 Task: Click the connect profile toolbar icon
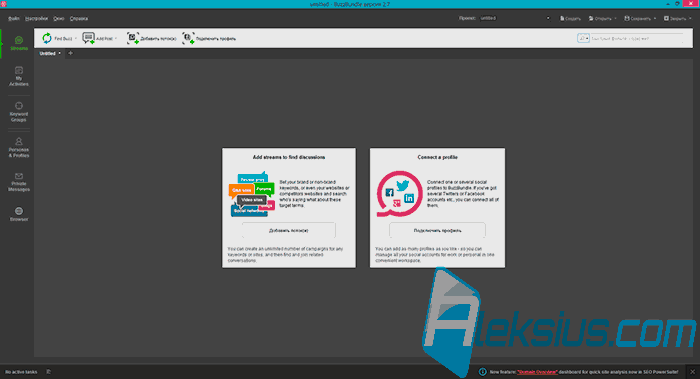(188, 38)
